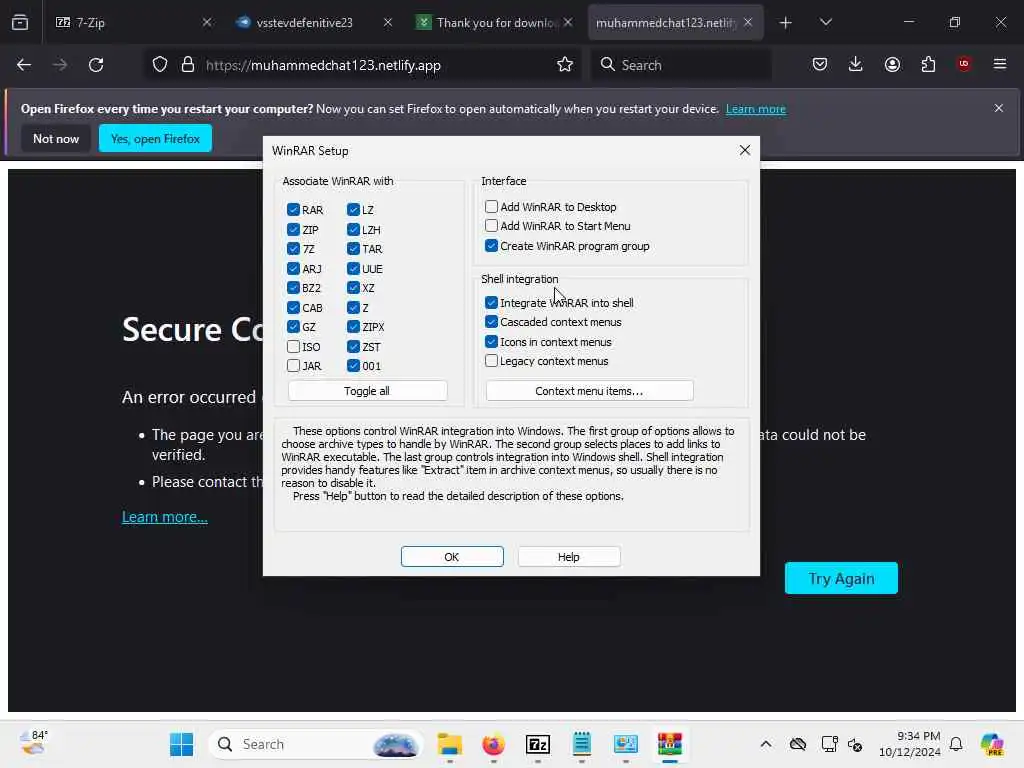1024x768 pixels.
Task: Check Add WinRAR to Desktop
Action: point(491,206)
